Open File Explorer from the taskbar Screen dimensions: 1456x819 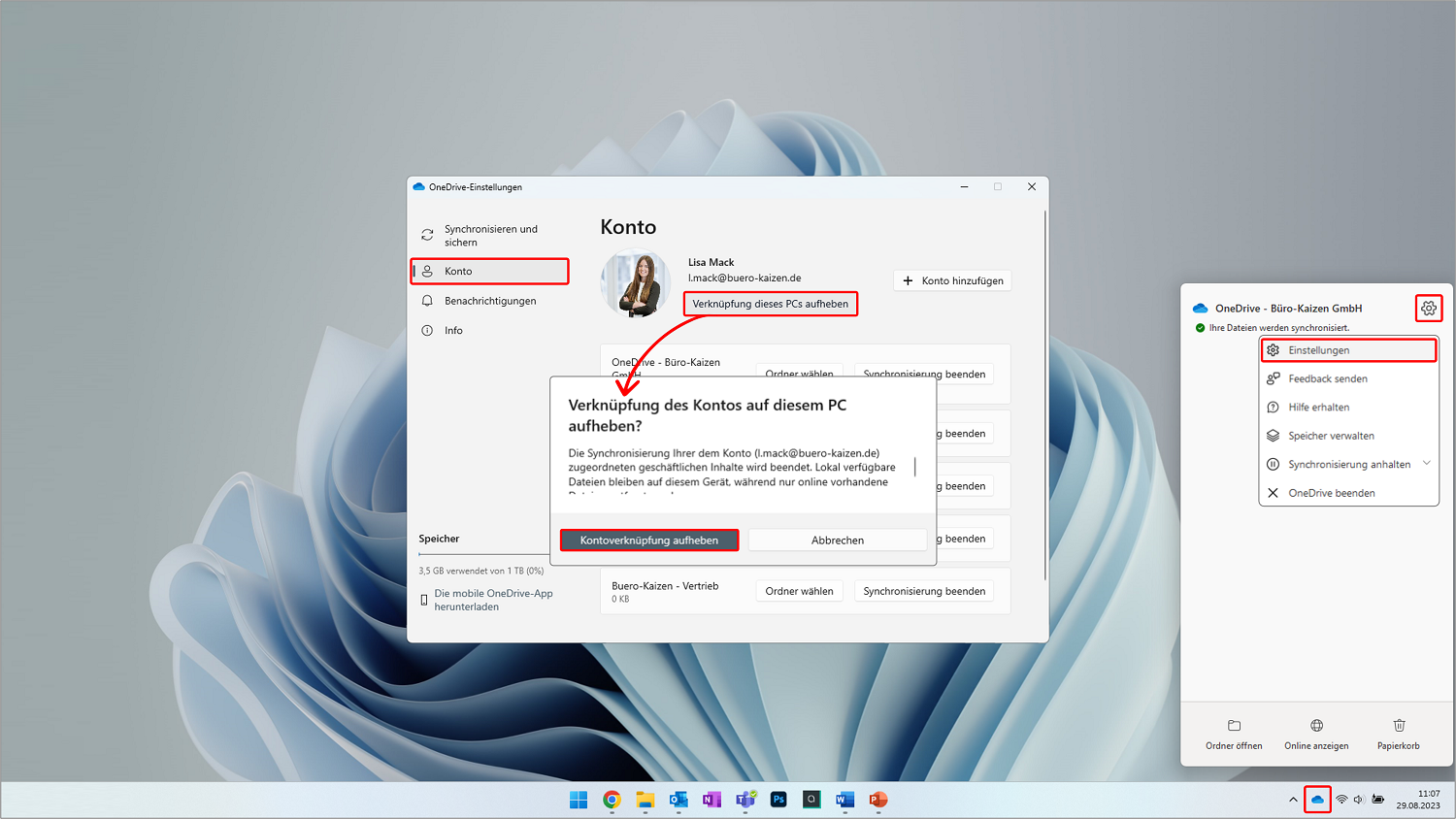pyautogui.click(x=645, y=800)
